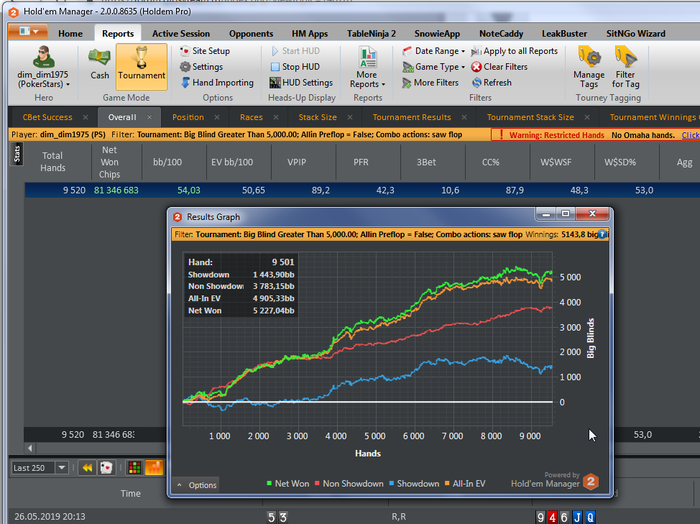Open the Date Range dropdown
Screen dimensions: 700x524
pos(433,51)
